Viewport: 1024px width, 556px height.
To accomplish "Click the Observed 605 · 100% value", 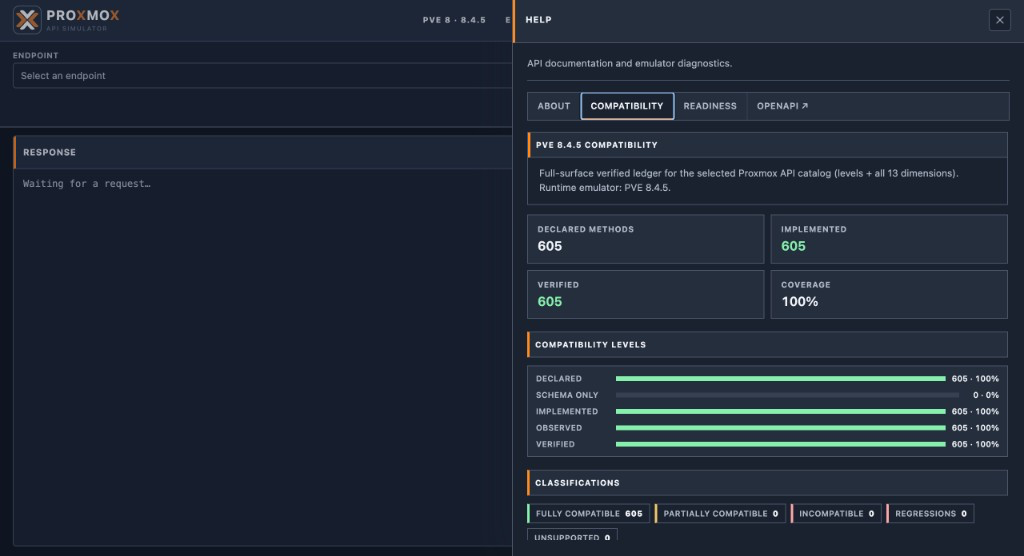I will (975, 428).
